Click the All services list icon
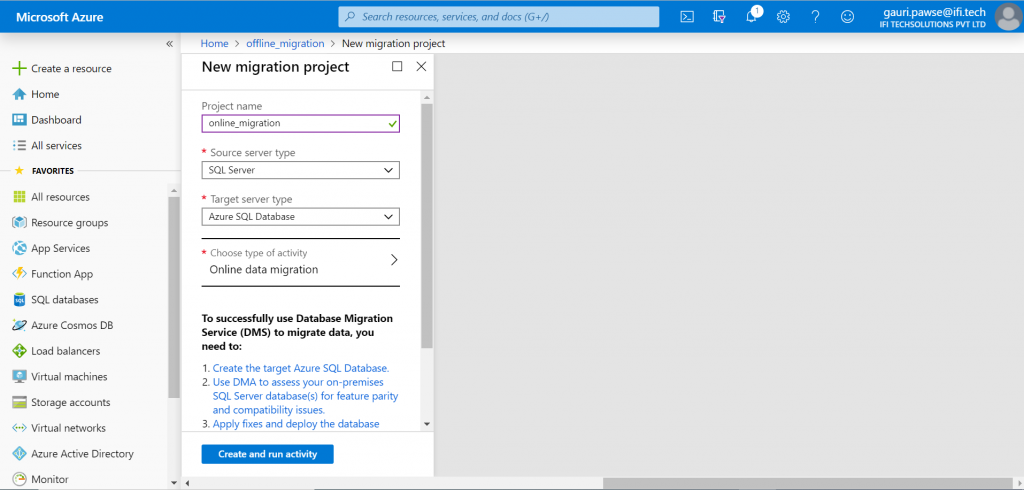The height and width of the screenshot is (490, 1024). click(x=19, y=146)
